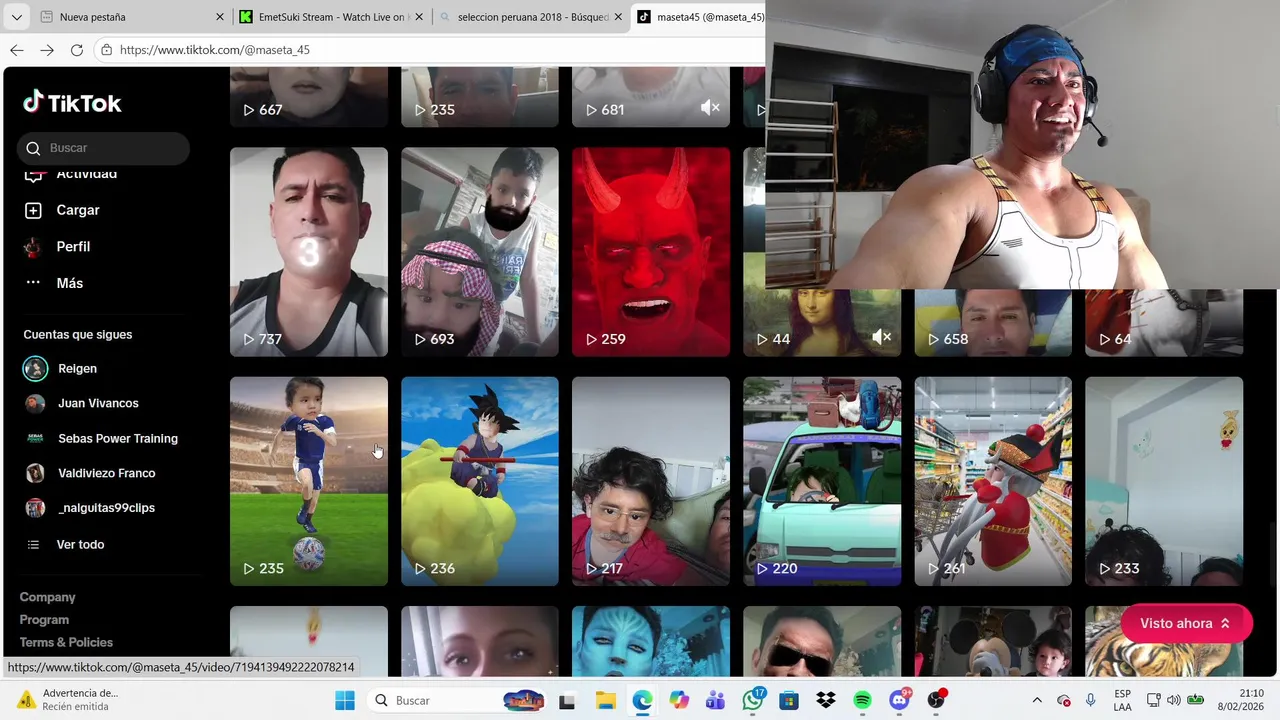Open Terms & Policies footer link
The height and width of the screenshot is (720, 1280).
coord(66,642)
